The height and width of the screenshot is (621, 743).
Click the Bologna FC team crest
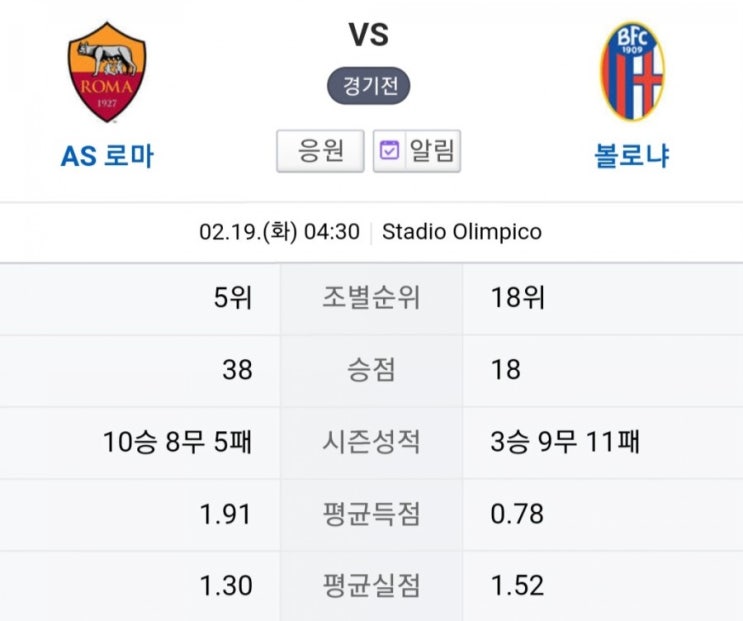coord(632,71)
